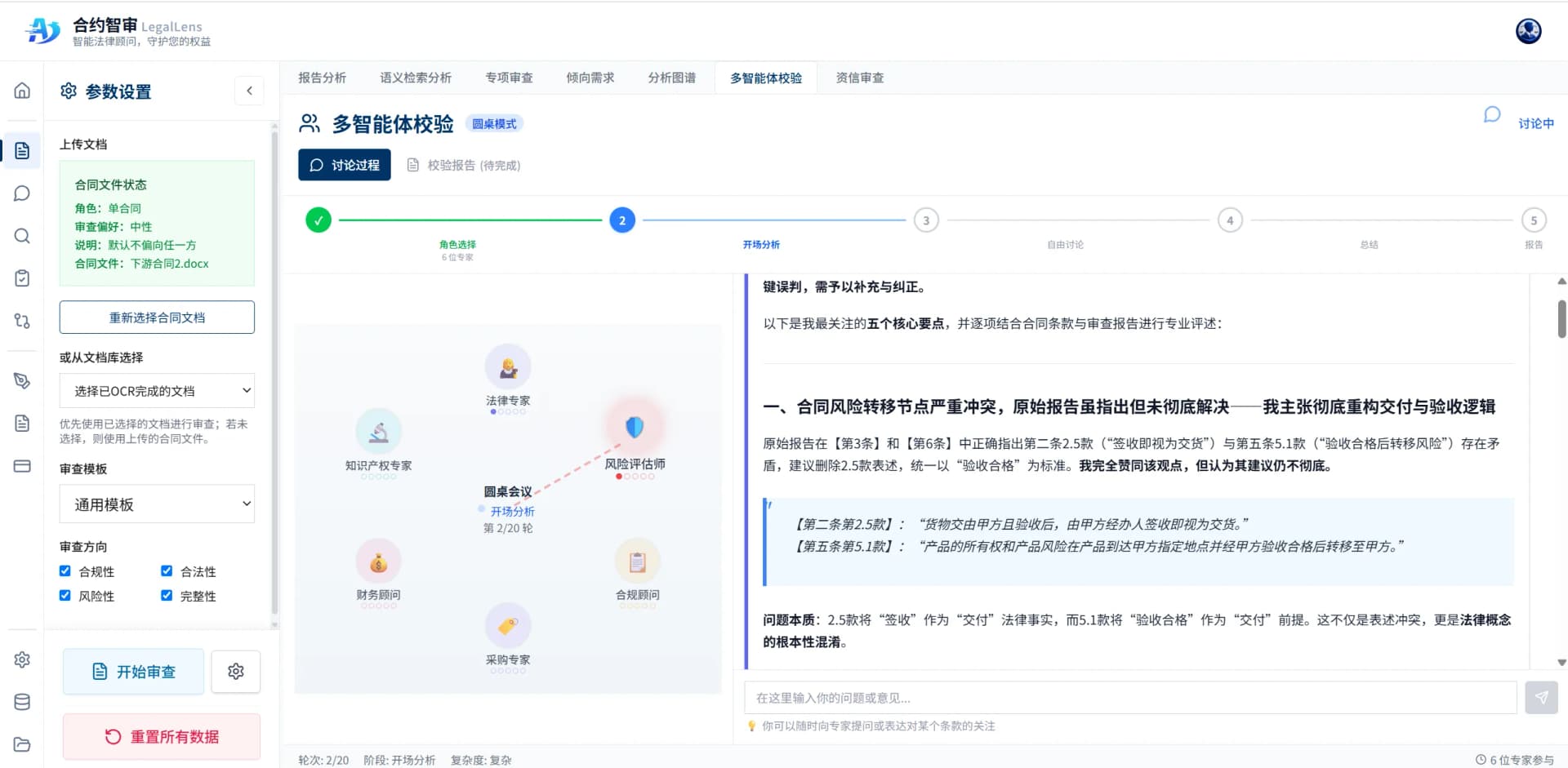Screen dimensions: 1568x768
Task: Click step 2 开场分析 marker
Action: (x=622, y=220)
